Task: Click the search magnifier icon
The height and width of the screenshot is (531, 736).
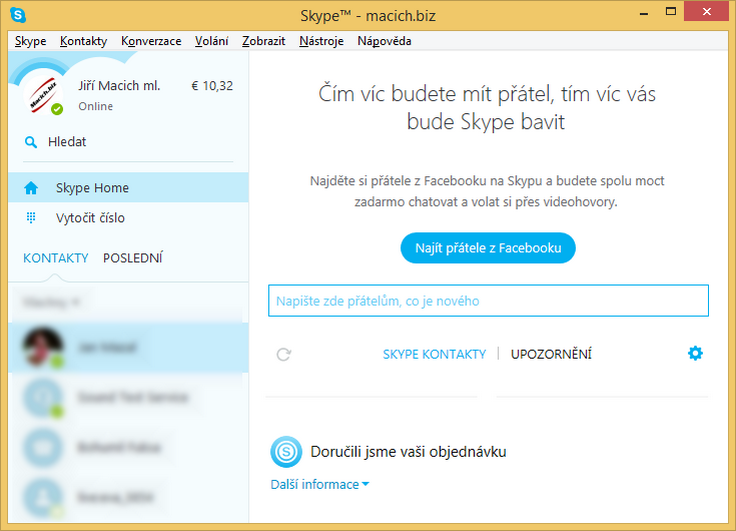Action: (x=31, y=143)
